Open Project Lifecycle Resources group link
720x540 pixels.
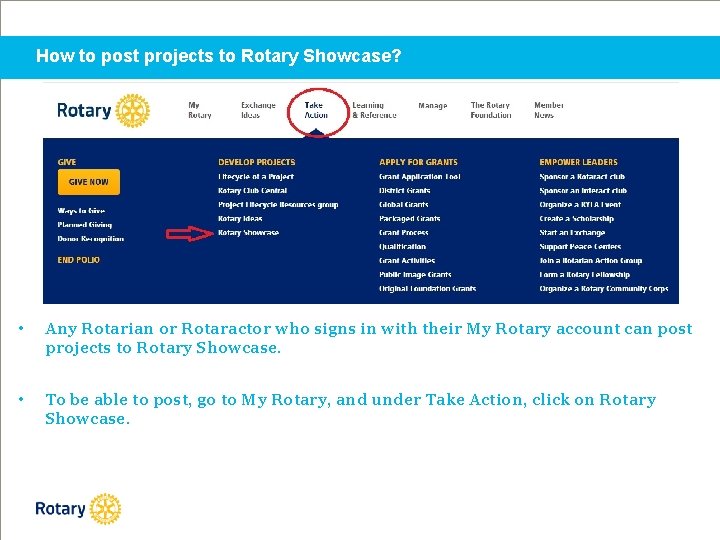click(x=278, y=205)
